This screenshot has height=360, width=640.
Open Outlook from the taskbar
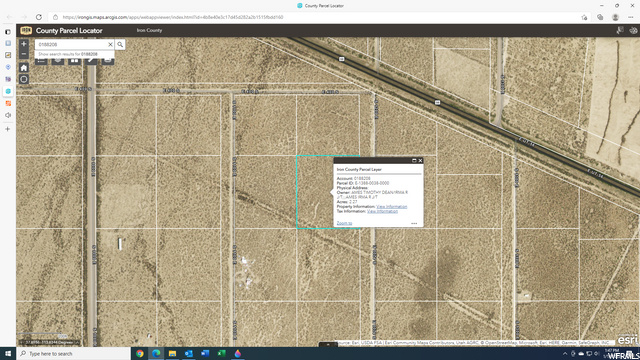(189, 353)
